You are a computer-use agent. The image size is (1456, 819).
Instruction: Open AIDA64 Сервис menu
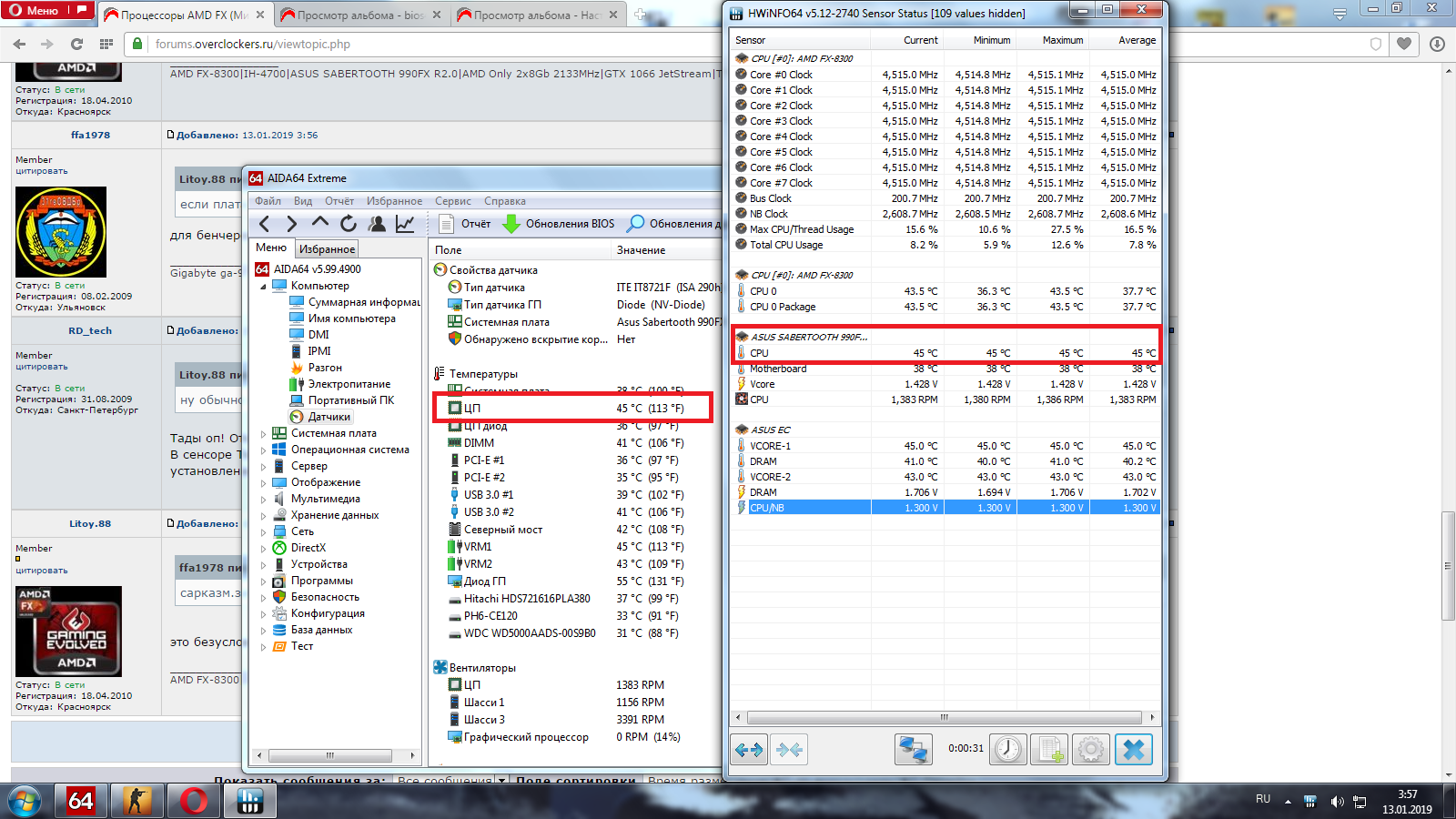coord(453,201)
